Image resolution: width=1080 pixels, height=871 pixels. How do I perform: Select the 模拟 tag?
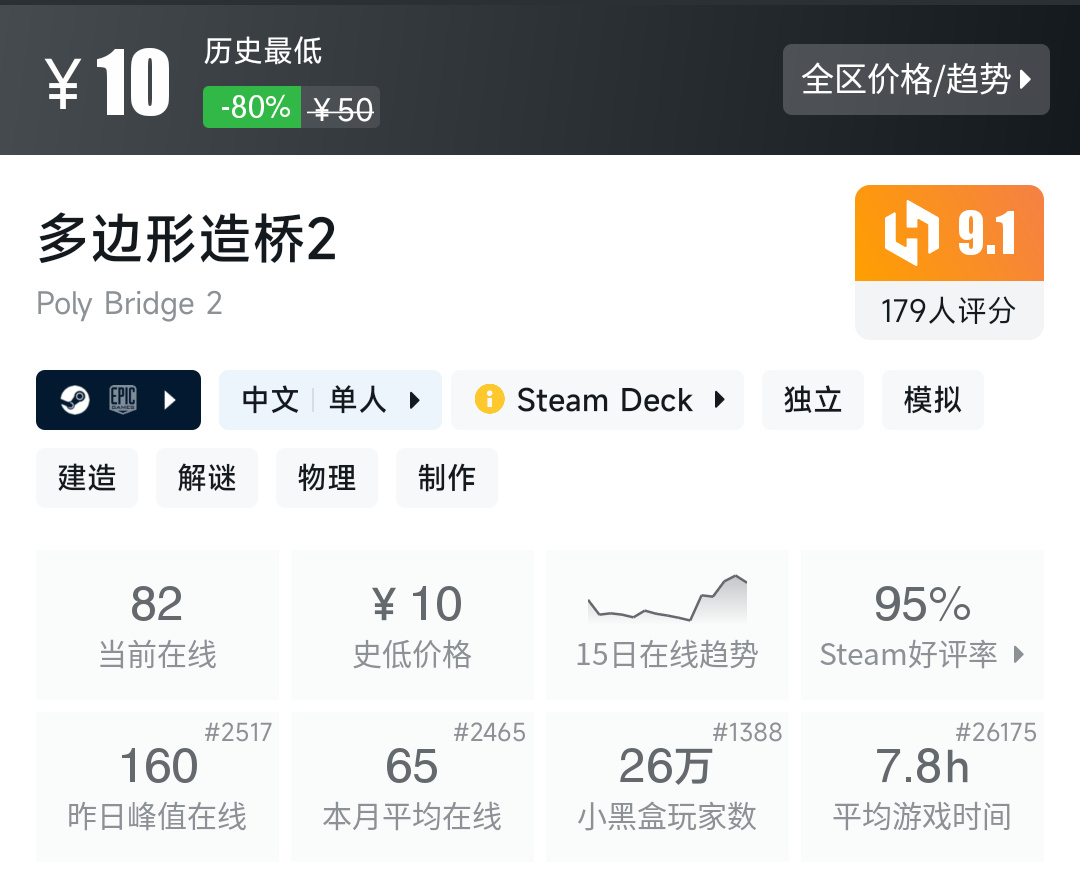932,400
